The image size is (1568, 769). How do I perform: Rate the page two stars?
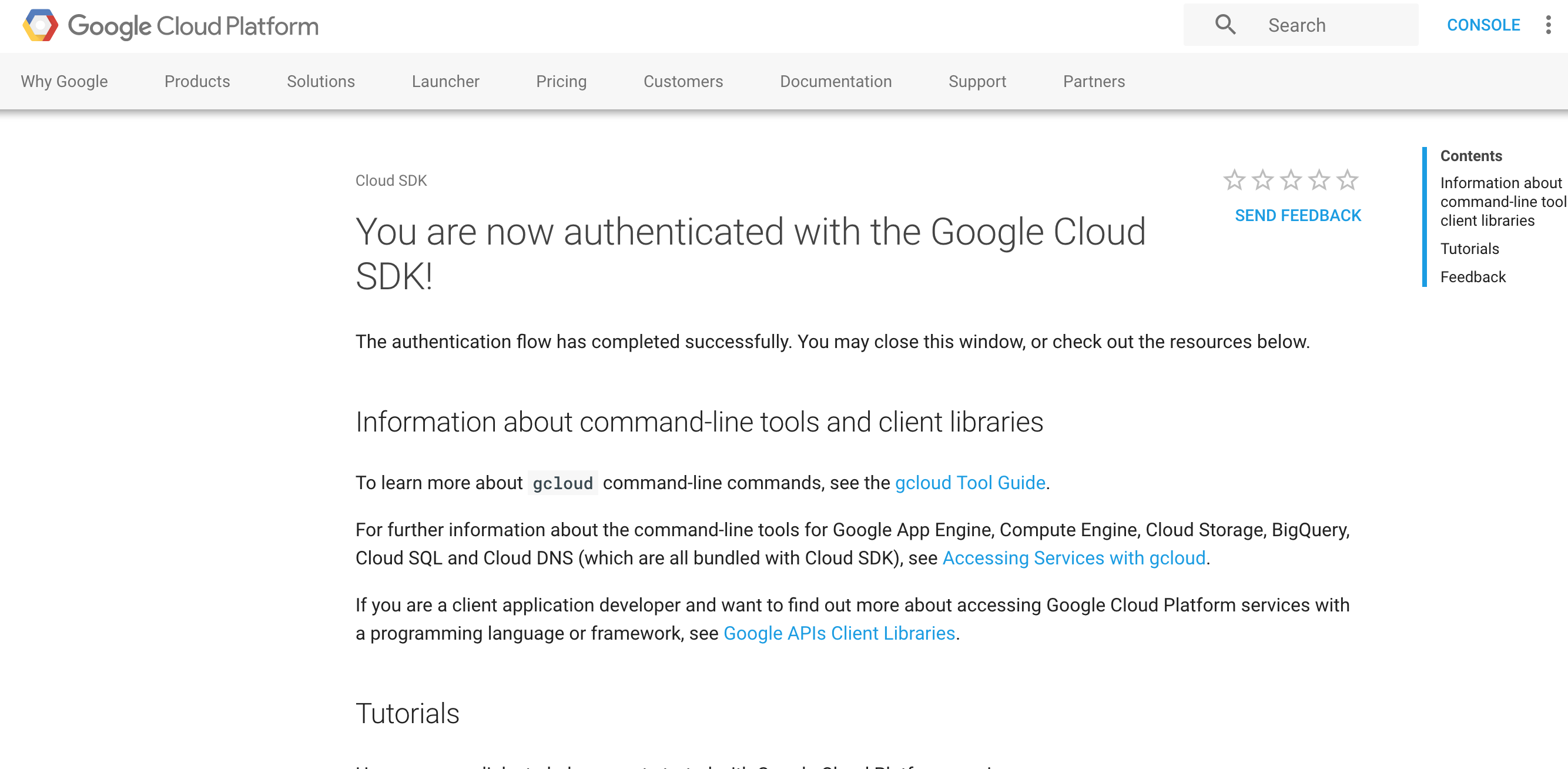[1262, 180]
